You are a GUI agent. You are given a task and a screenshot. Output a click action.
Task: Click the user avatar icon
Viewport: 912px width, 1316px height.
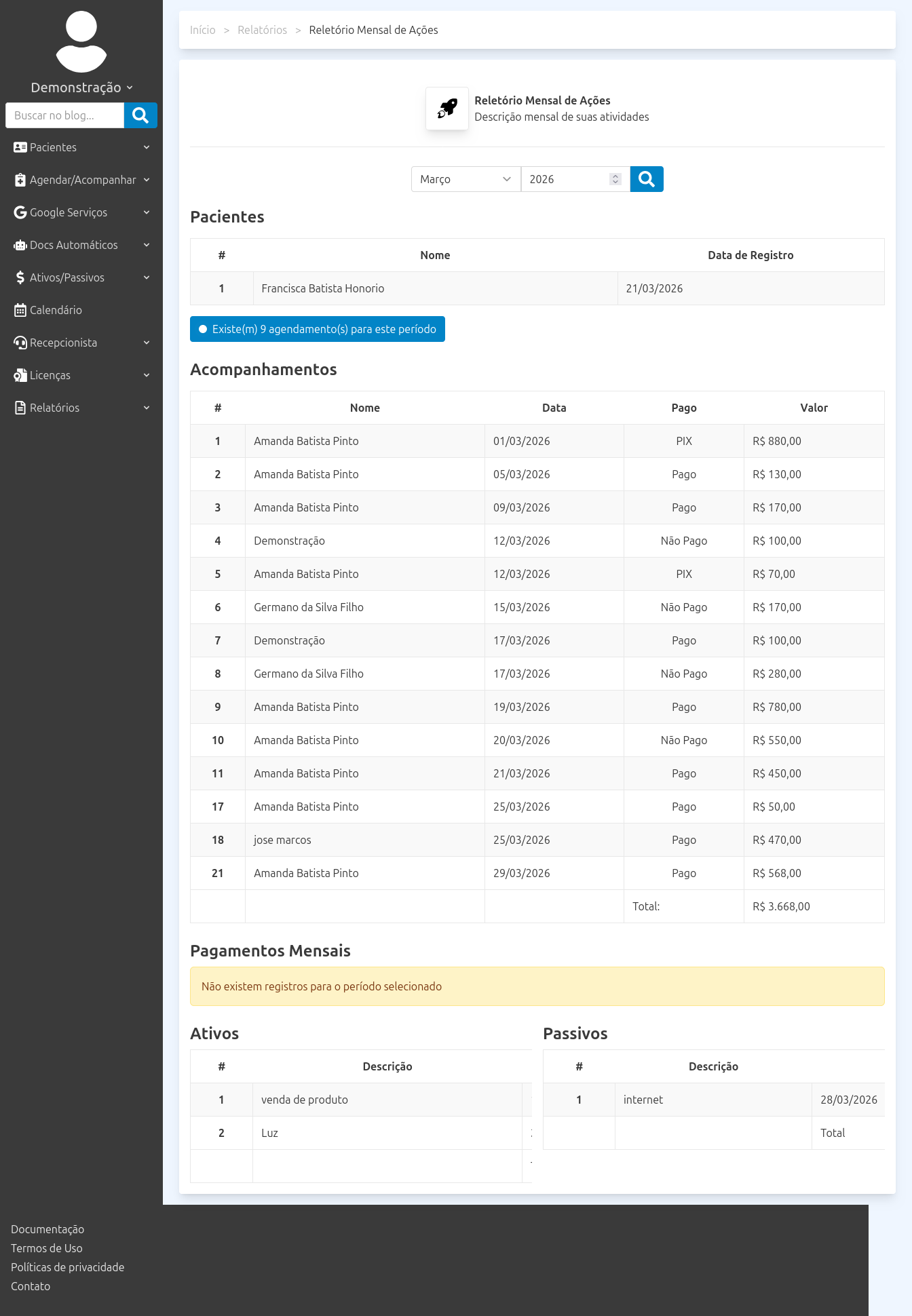tap(81, 42)
